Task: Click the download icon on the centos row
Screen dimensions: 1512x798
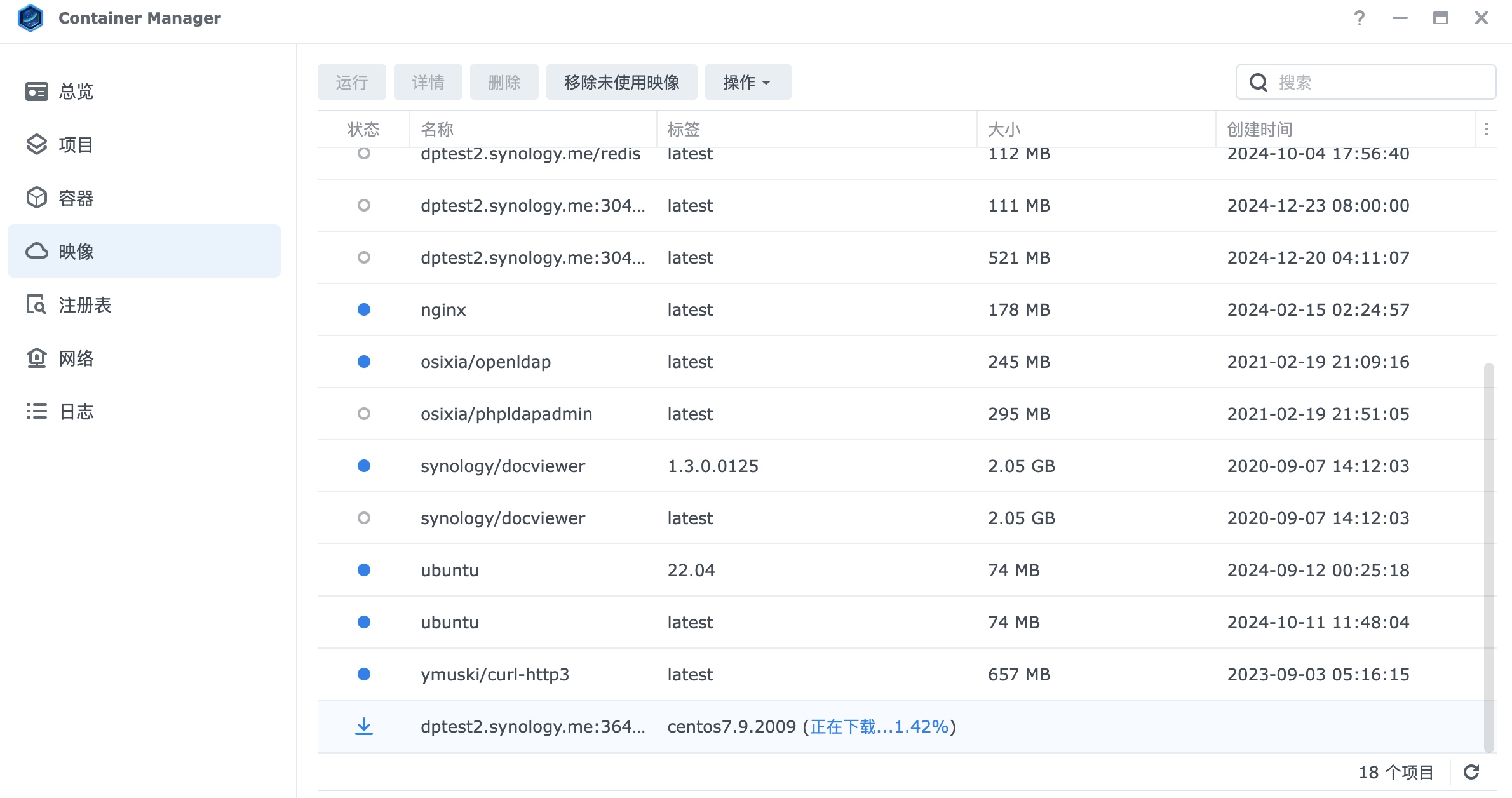Action: [364, 726]
